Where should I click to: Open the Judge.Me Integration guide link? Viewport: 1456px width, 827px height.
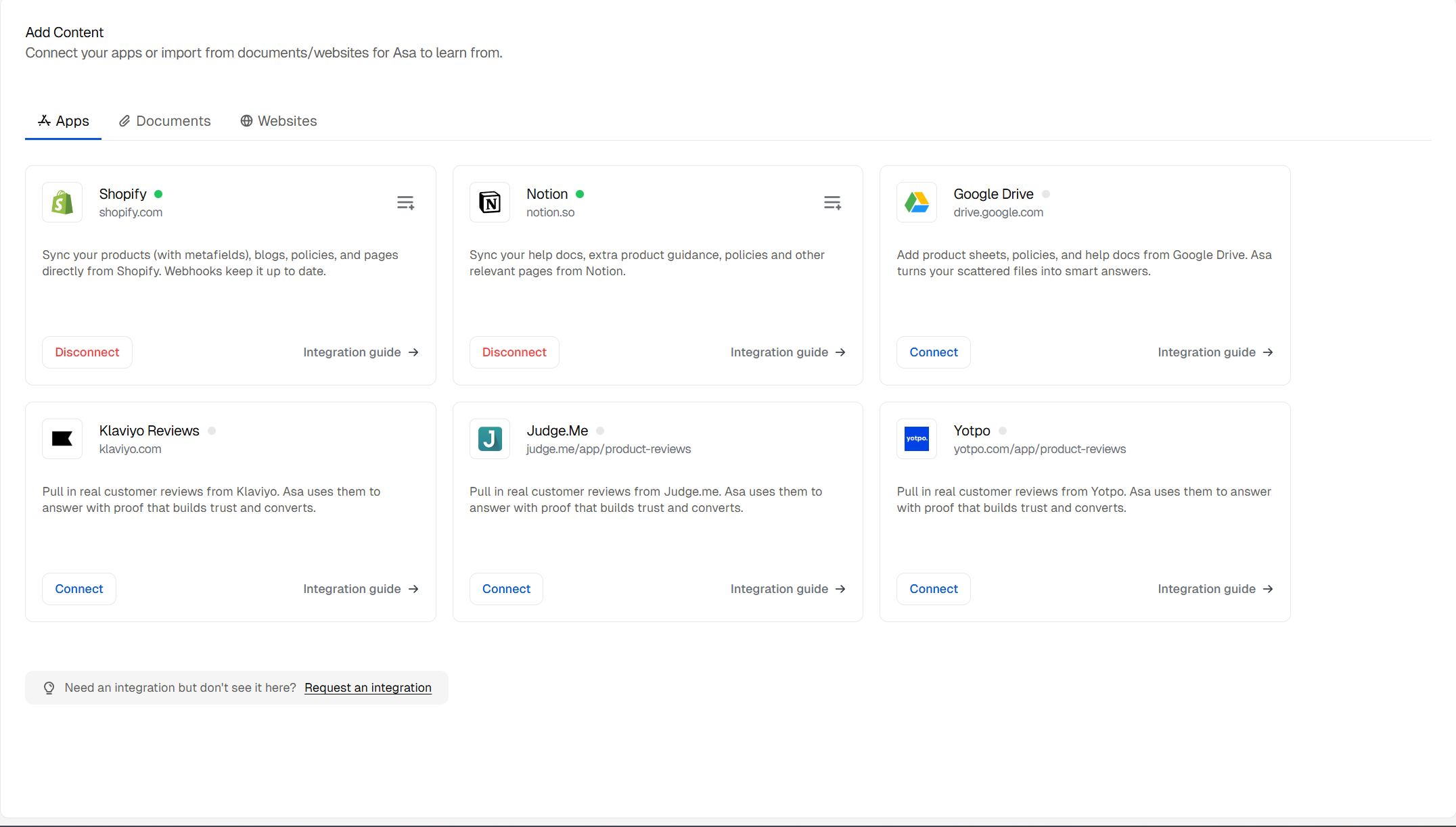(788, 589)
